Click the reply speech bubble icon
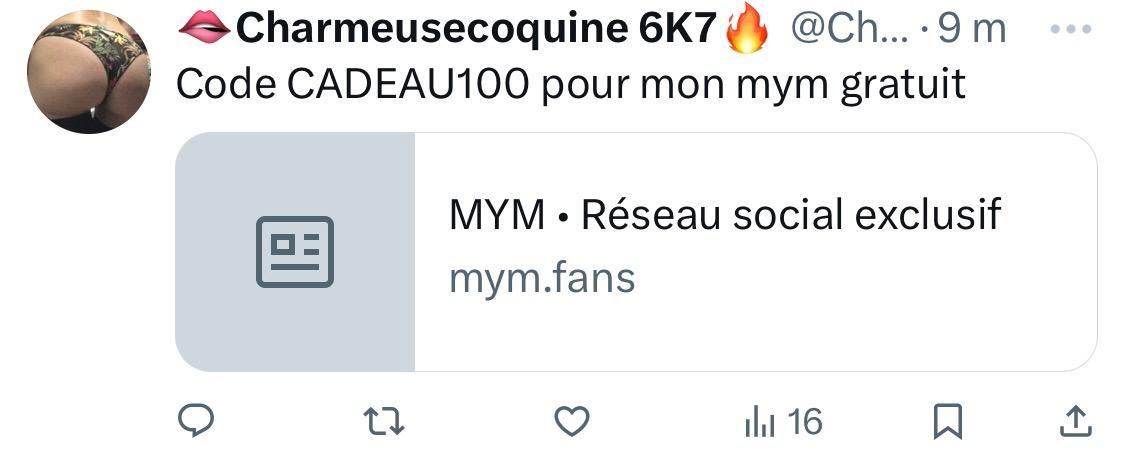The height and width of the screenshot is (454, 1125). click(195, 421)
